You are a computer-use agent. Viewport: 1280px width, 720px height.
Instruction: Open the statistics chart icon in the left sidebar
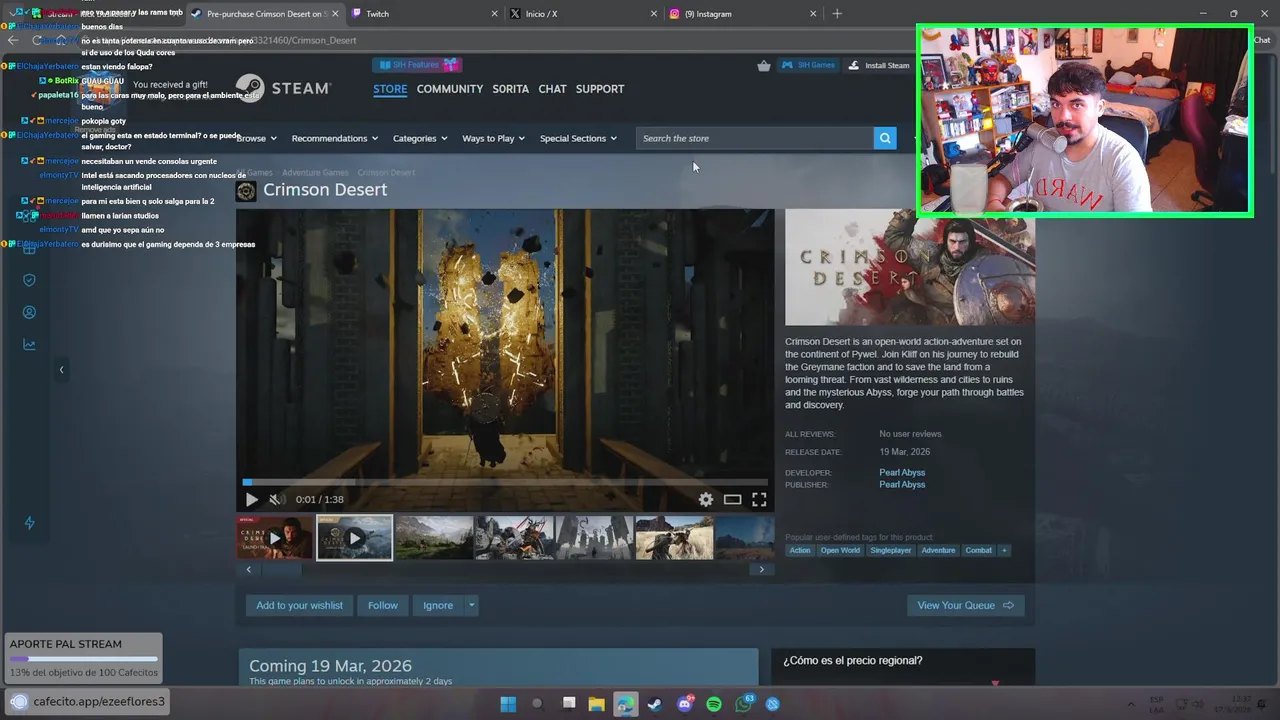pos(29,345)
